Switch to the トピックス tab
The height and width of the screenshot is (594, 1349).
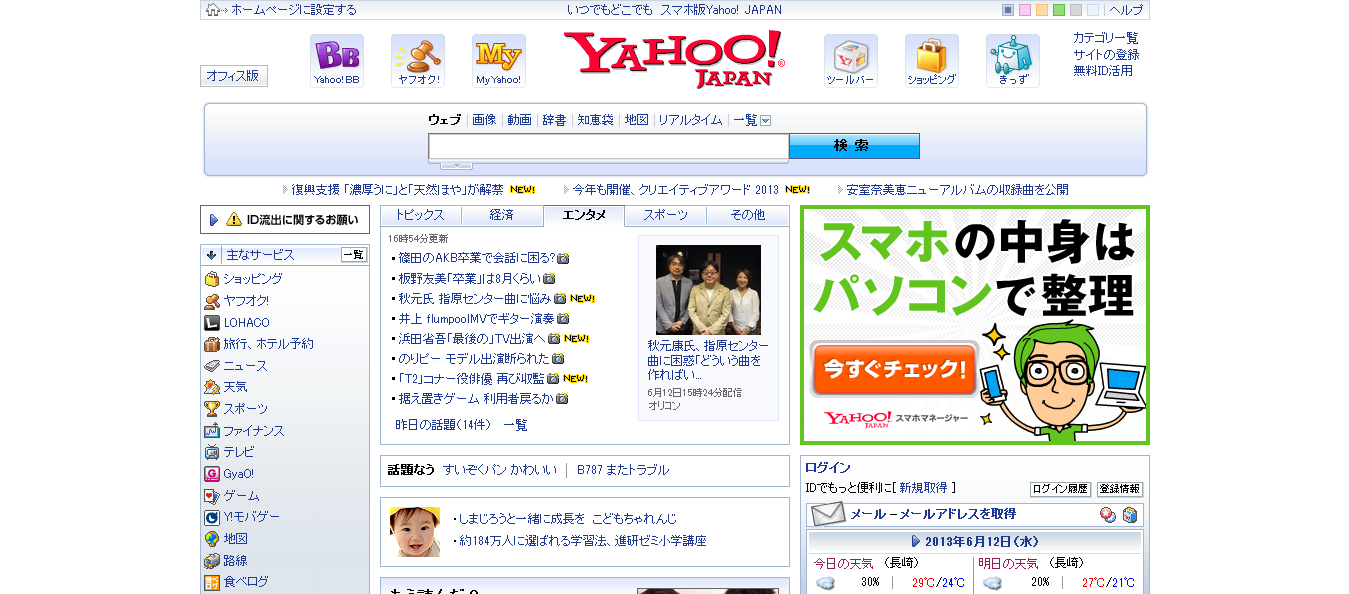coord(420,215)
